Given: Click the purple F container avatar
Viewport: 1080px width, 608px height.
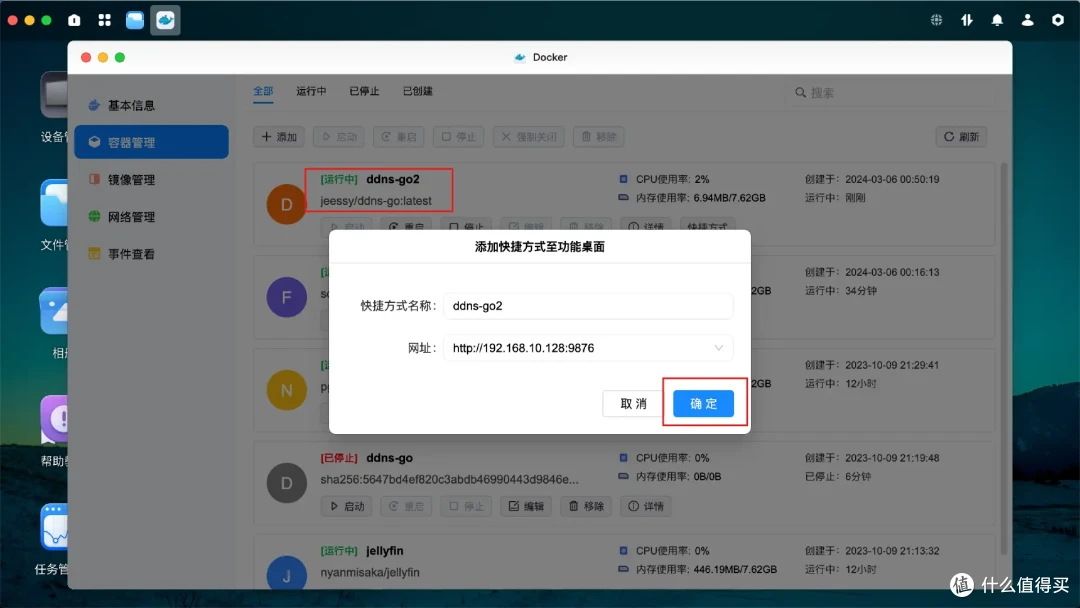Looking at the screenshot, I should (x=287, y=297).
